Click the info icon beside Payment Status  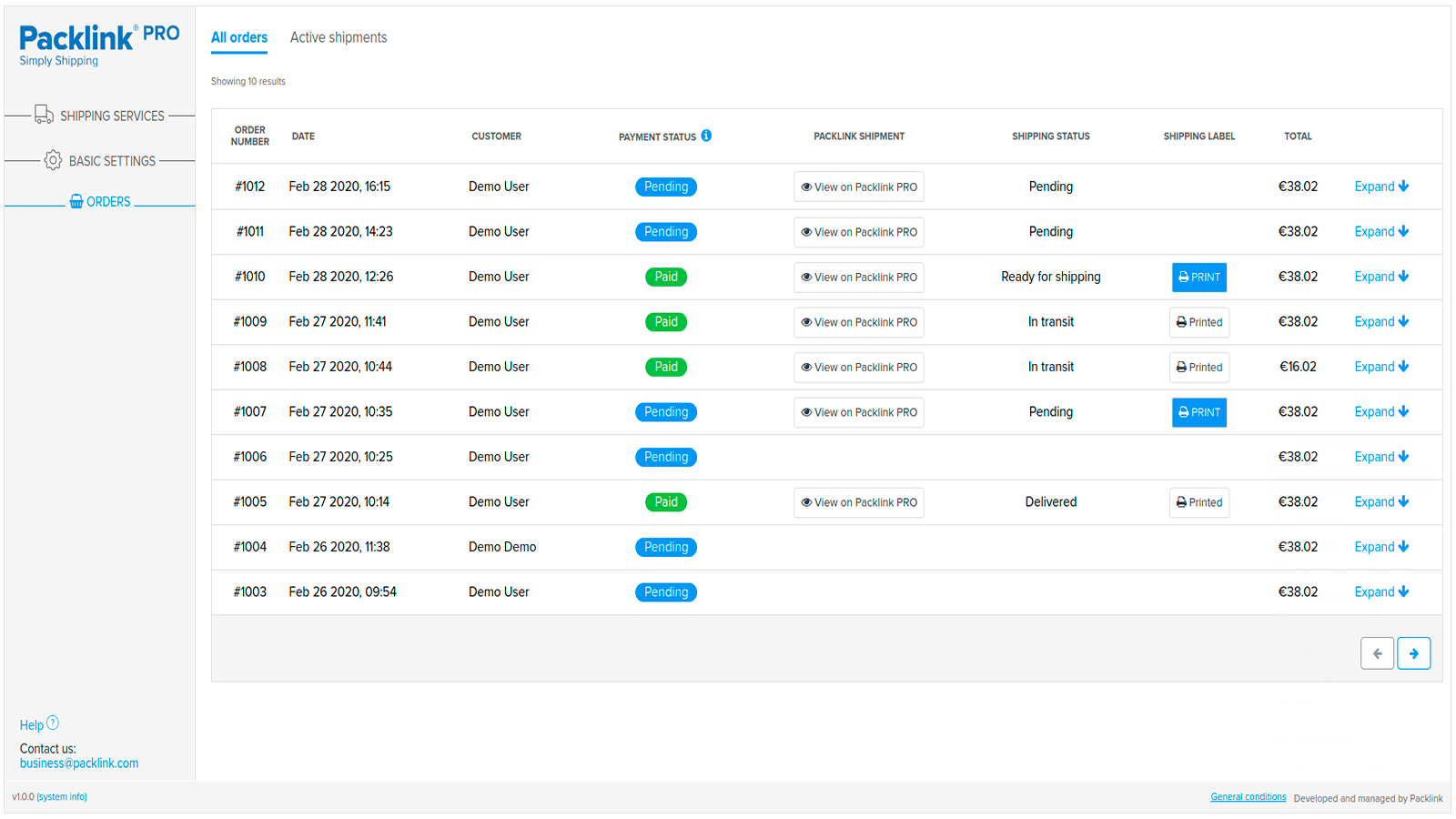click(707, 135)
